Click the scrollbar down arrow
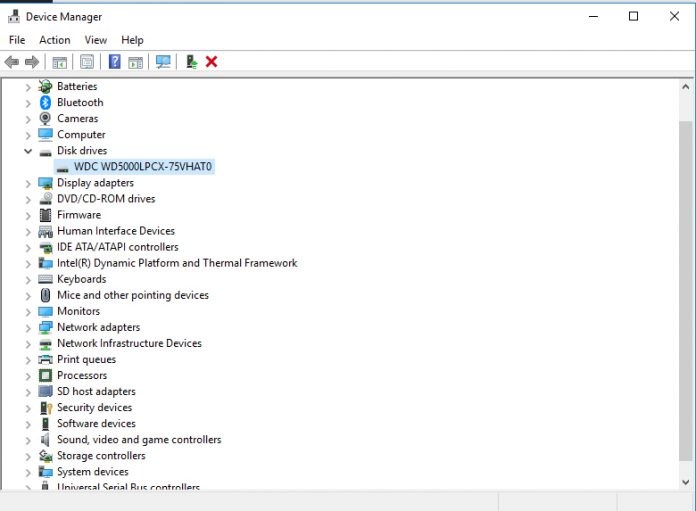Image resolution: width=696 pixels, height=511 pixels. click(x=686, y=482)
